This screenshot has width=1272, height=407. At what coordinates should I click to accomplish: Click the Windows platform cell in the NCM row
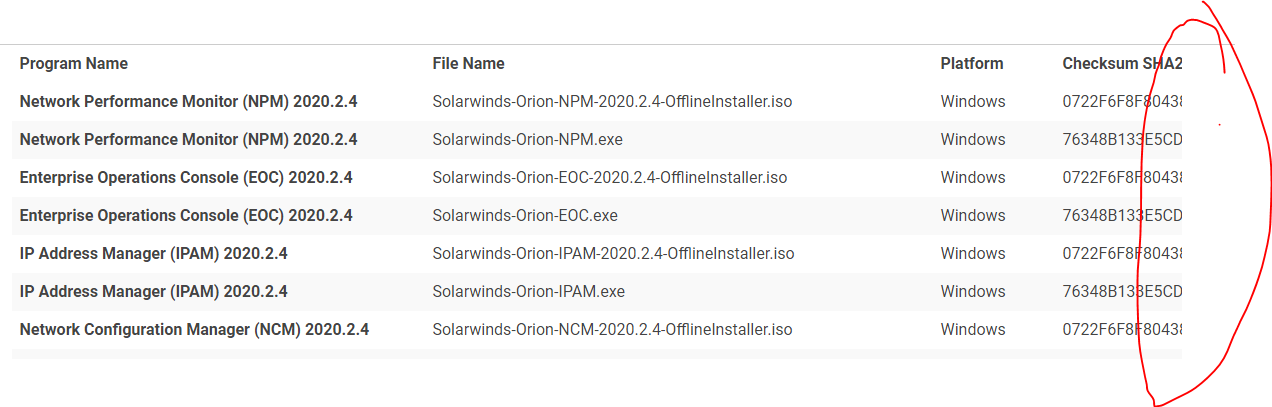coord(973,330)
